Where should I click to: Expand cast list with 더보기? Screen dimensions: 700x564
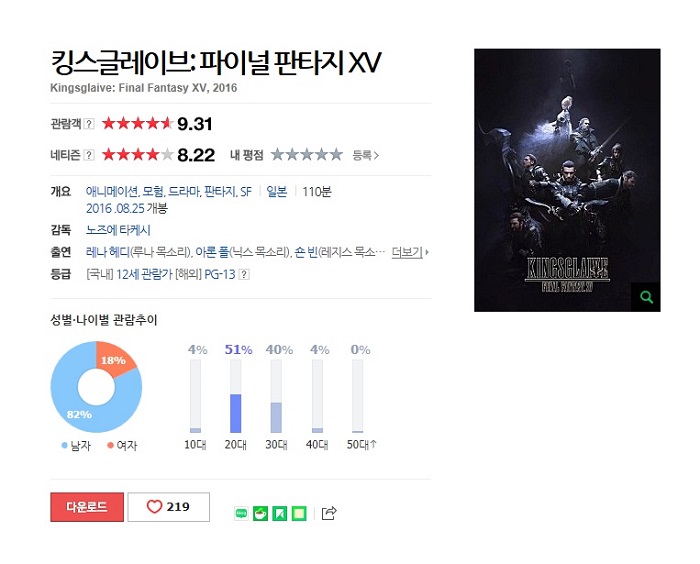coord(410,252)
